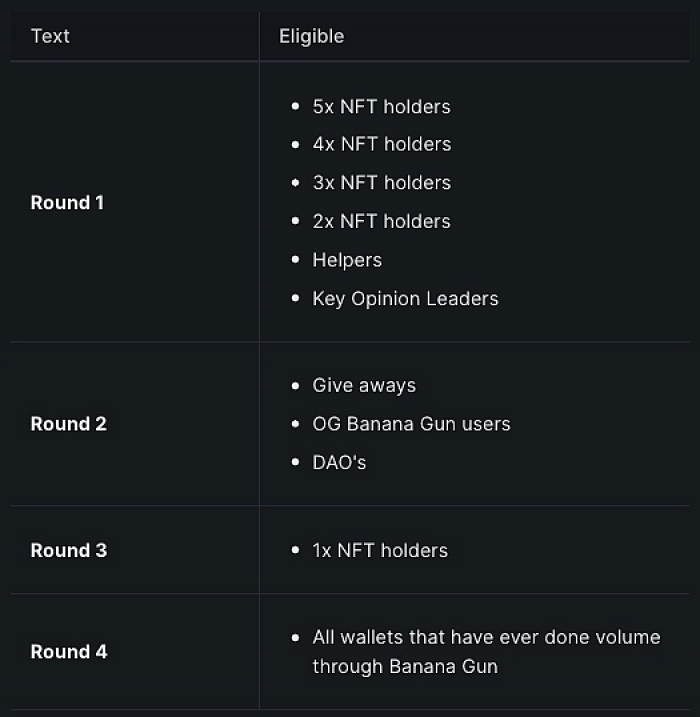Click the bullet before 'Give aways'
Viewport: 700px width, 717px height.
pos(295,385)
